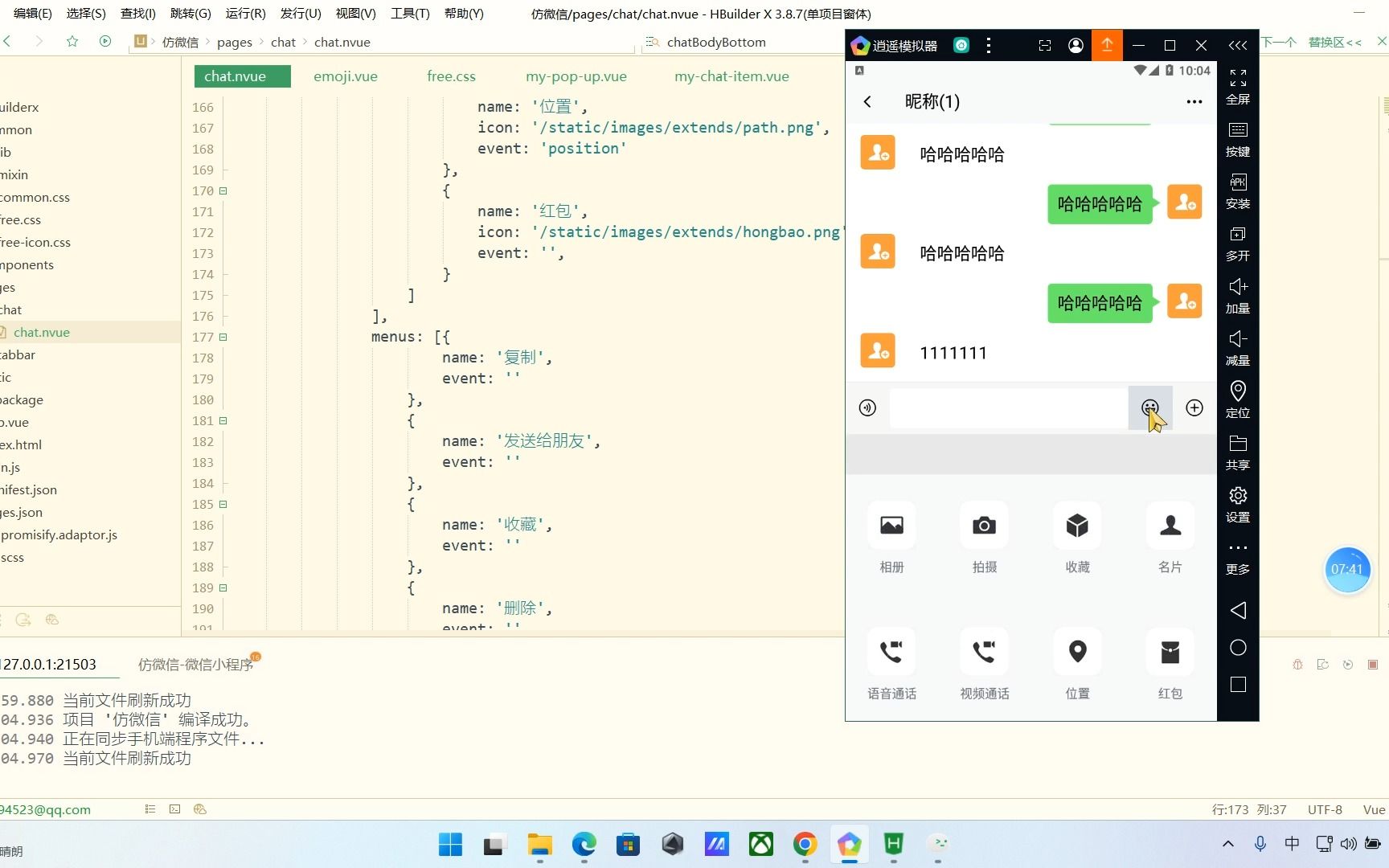Expand Windows system tray hidden icons chevron
This screenshot has width=1389, height=868.
[x=1227, y=844]
